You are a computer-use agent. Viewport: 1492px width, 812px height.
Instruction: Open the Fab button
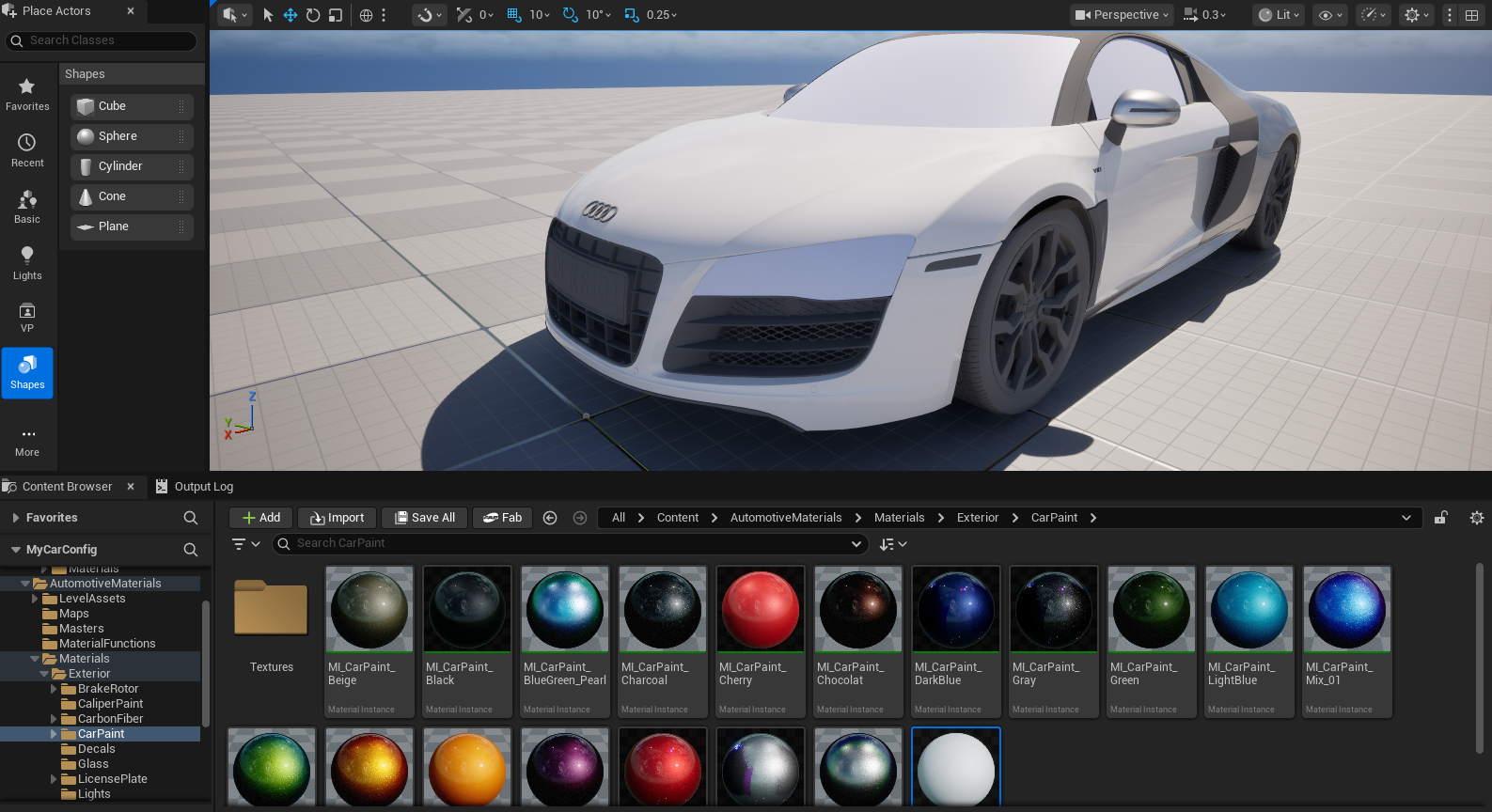click(503, 518)
